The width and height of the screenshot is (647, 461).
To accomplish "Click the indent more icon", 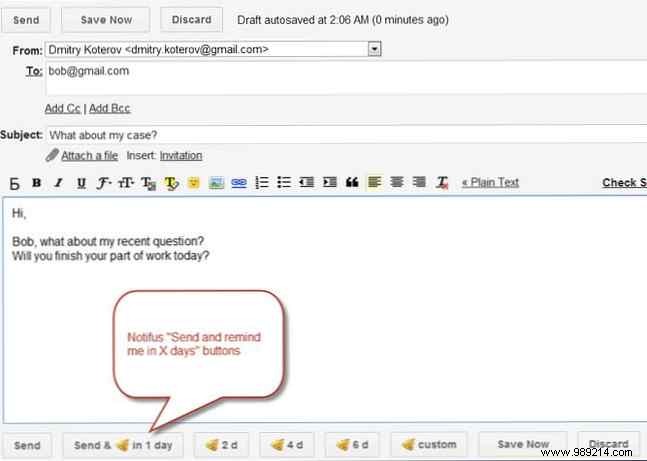I will pos(329,182).
